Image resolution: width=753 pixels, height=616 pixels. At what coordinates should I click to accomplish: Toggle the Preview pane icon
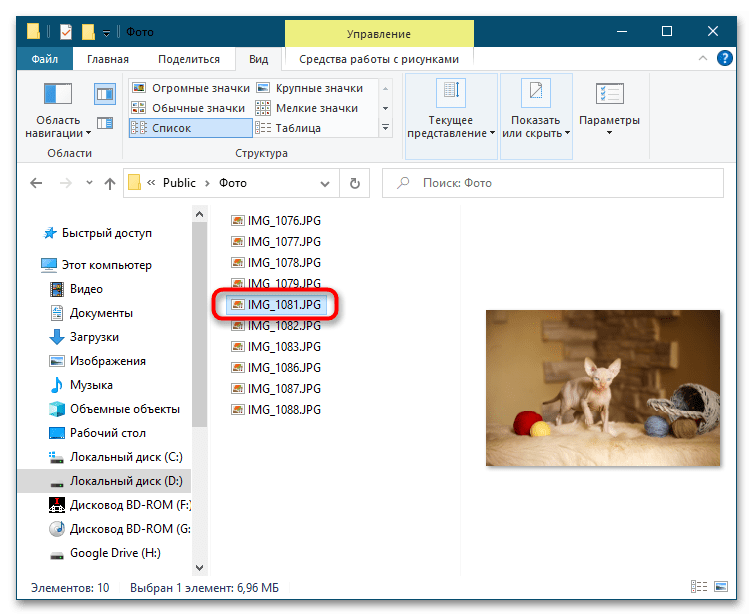tap(105, 94)
